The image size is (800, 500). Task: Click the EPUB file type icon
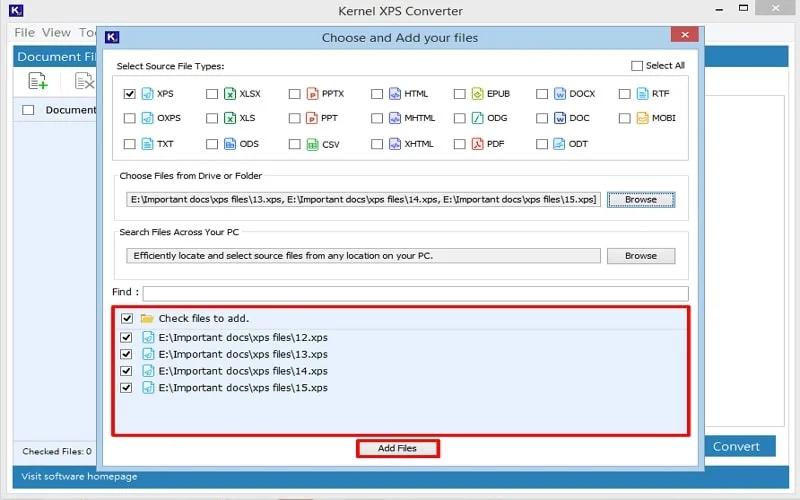[477, 94]
